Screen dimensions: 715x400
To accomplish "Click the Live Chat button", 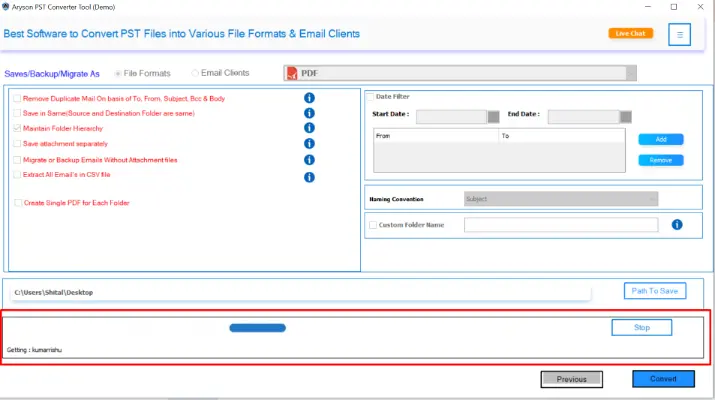I will coord(631,33).
